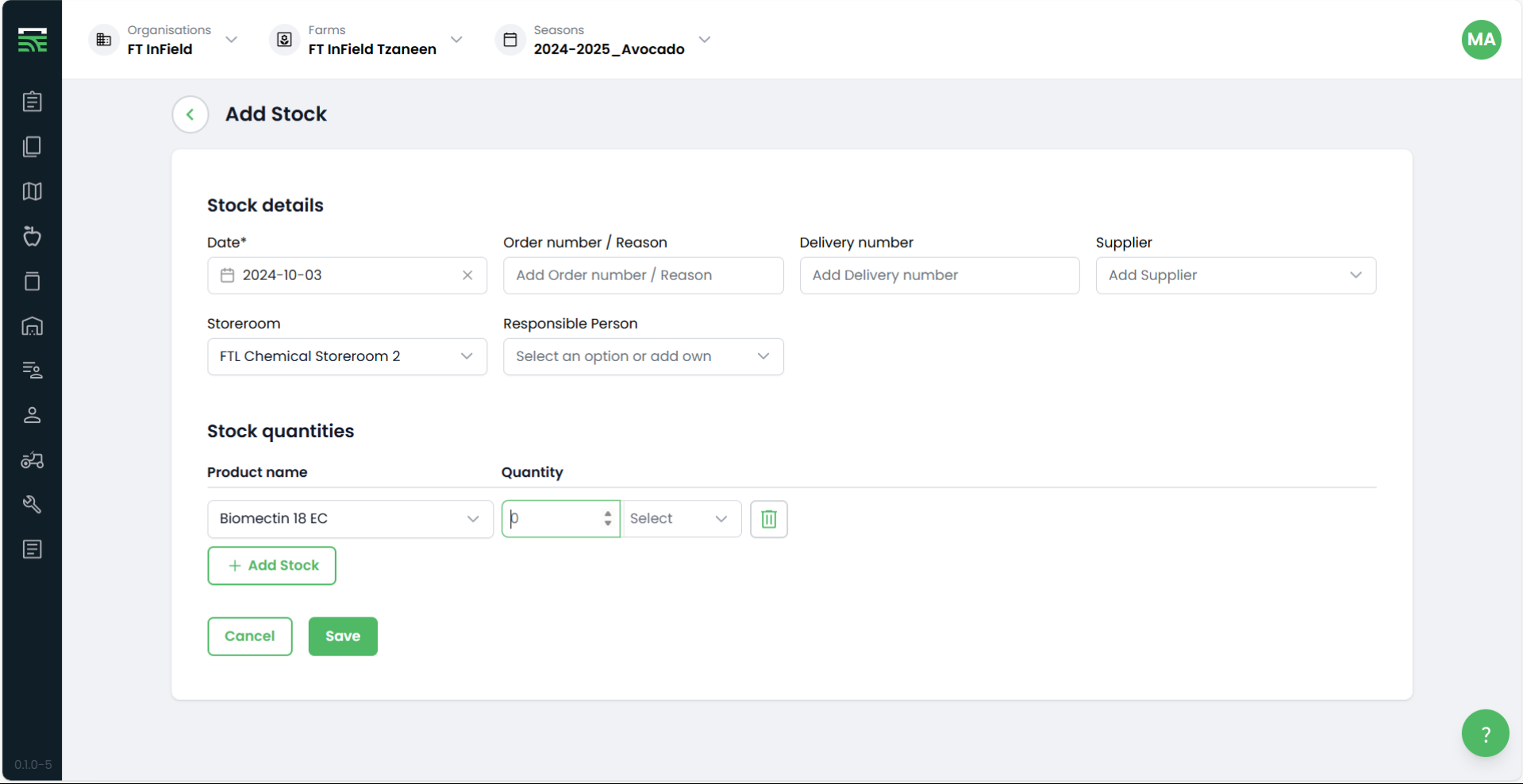
Task: Open the Supplier dropdown
Action: [x=1236, y=275]
